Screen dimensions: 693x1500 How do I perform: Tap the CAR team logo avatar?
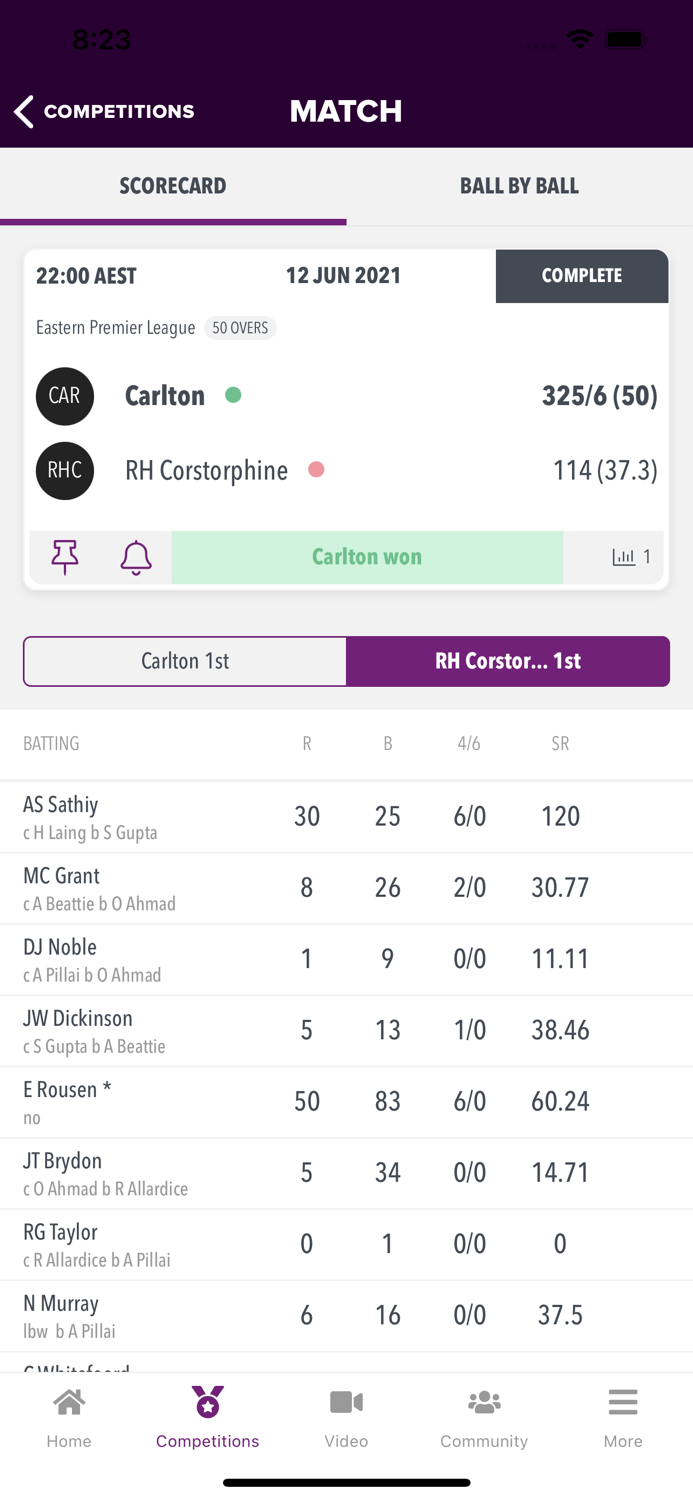coord(64,395)
